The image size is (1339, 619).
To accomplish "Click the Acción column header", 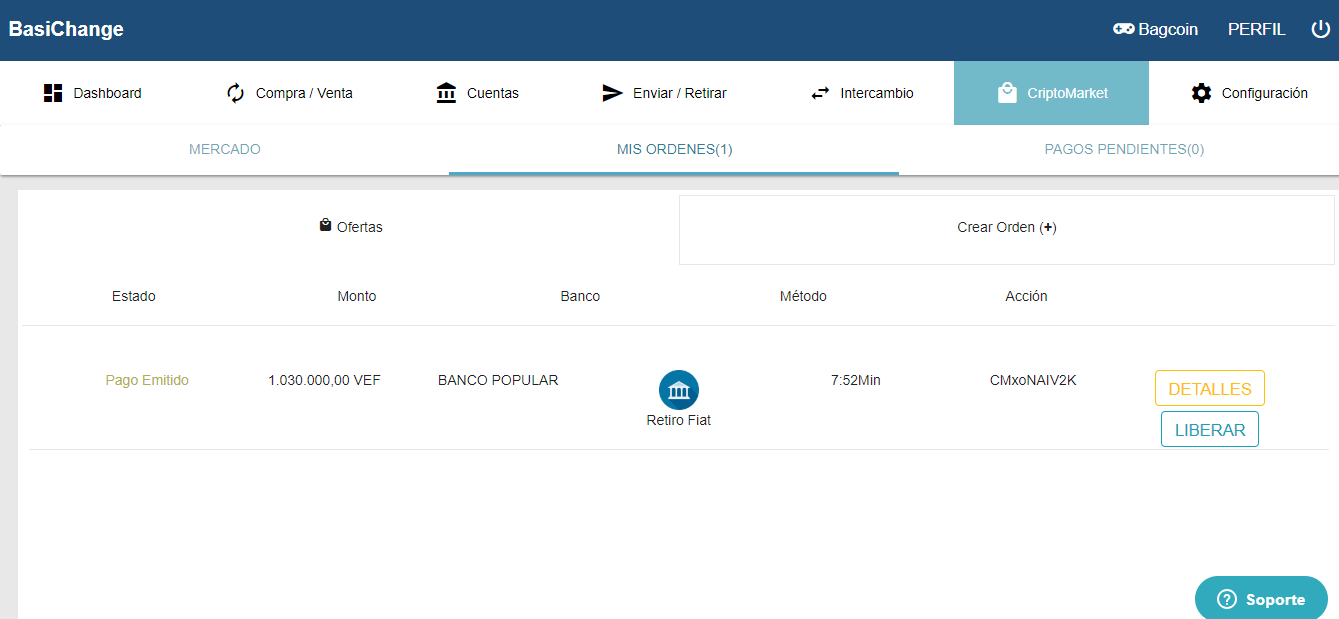I will pyautogui.click(x=1026, y=296).
